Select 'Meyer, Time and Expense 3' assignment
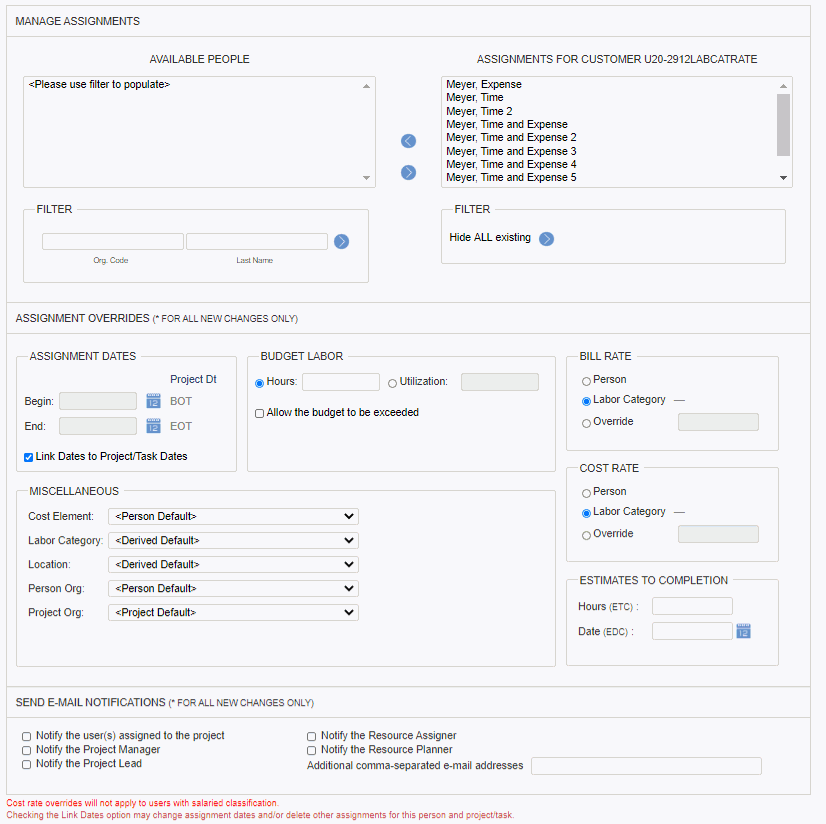Viewport: 826px width, 824px height. [x=511, y=151]
